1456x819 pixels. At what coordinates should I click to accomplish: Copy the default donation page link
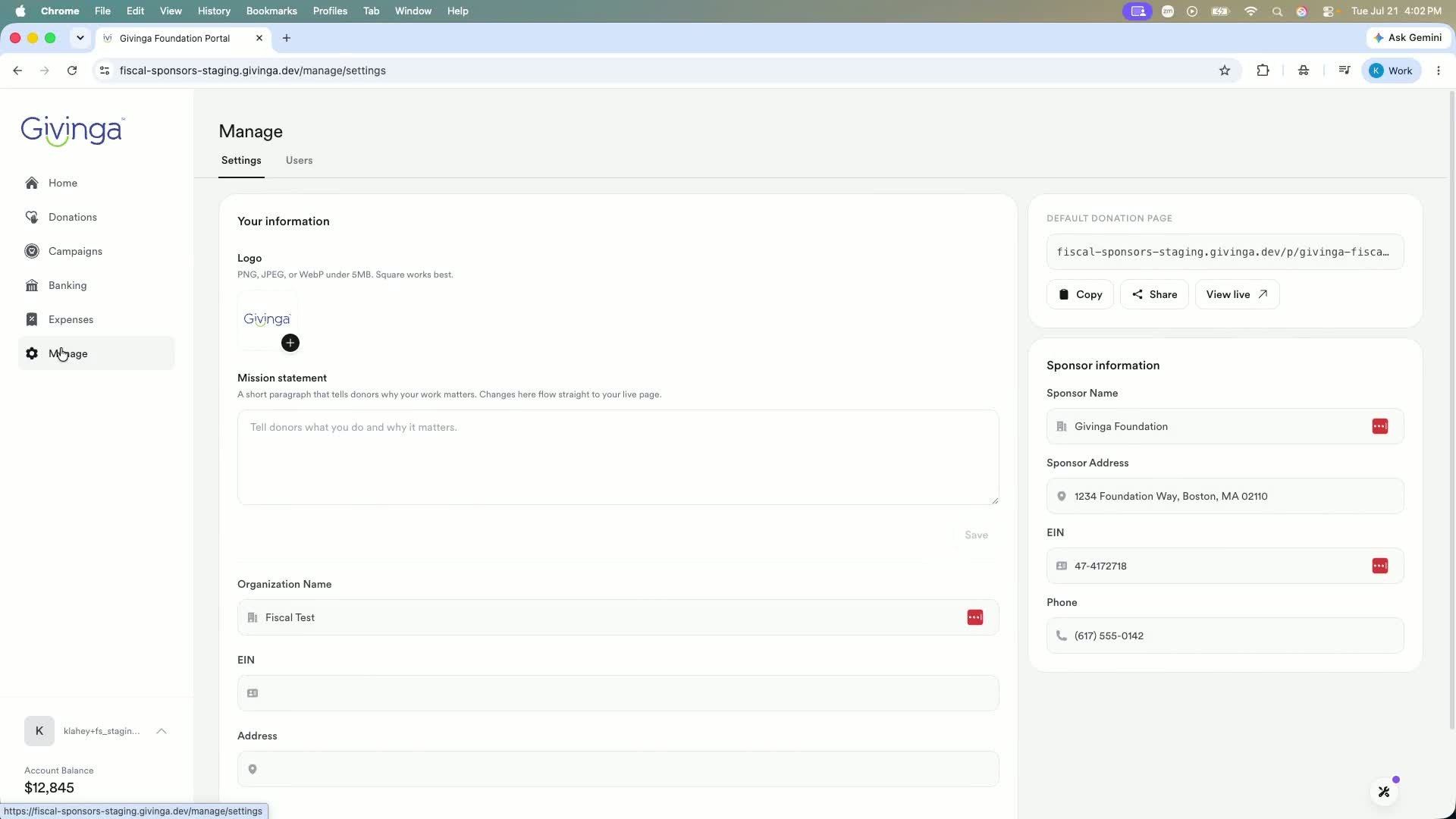pyautogui.click(x=1080, y=294)
